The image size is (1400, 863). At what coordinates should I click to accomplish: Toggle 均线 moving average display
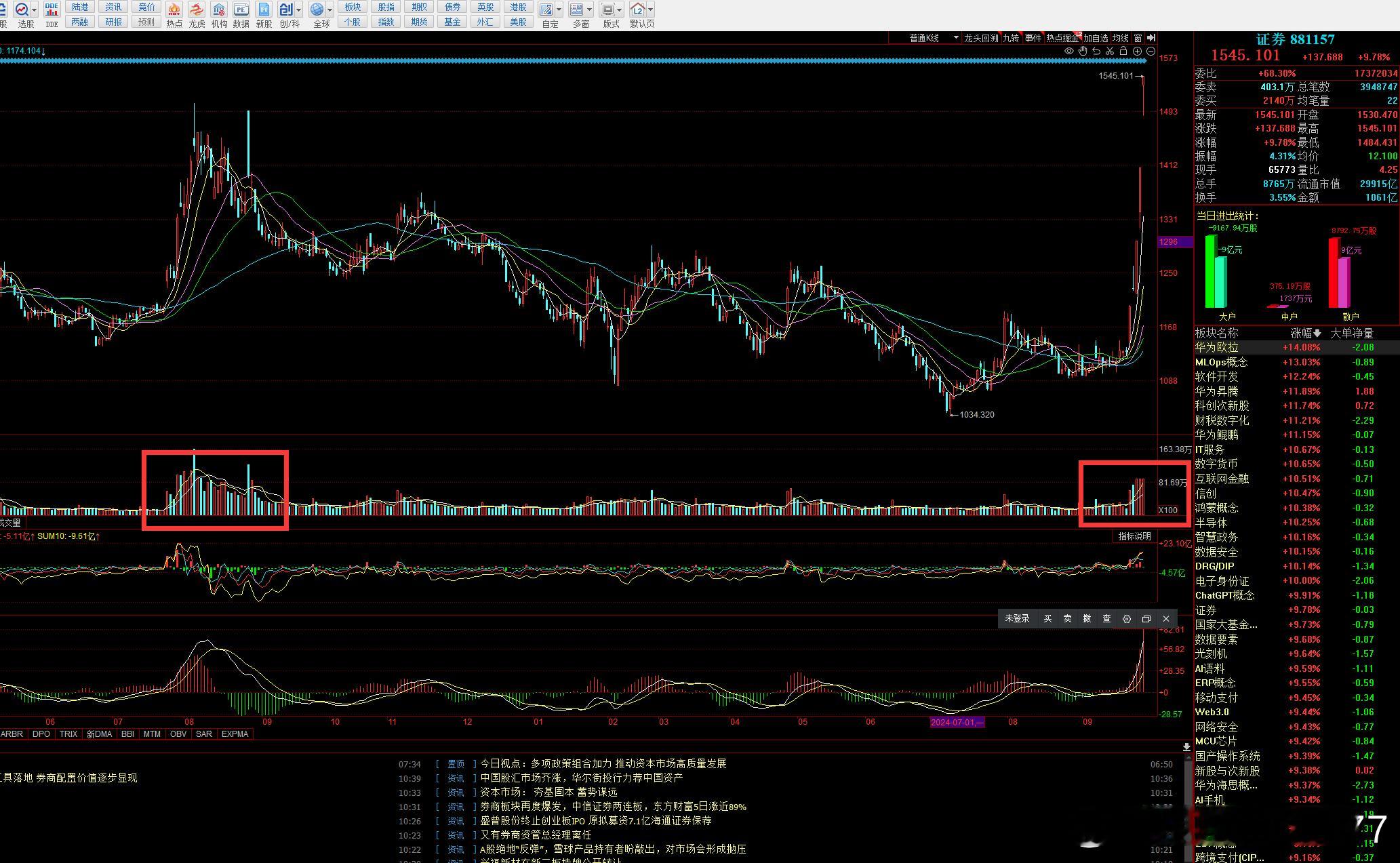coord(1120,38)
